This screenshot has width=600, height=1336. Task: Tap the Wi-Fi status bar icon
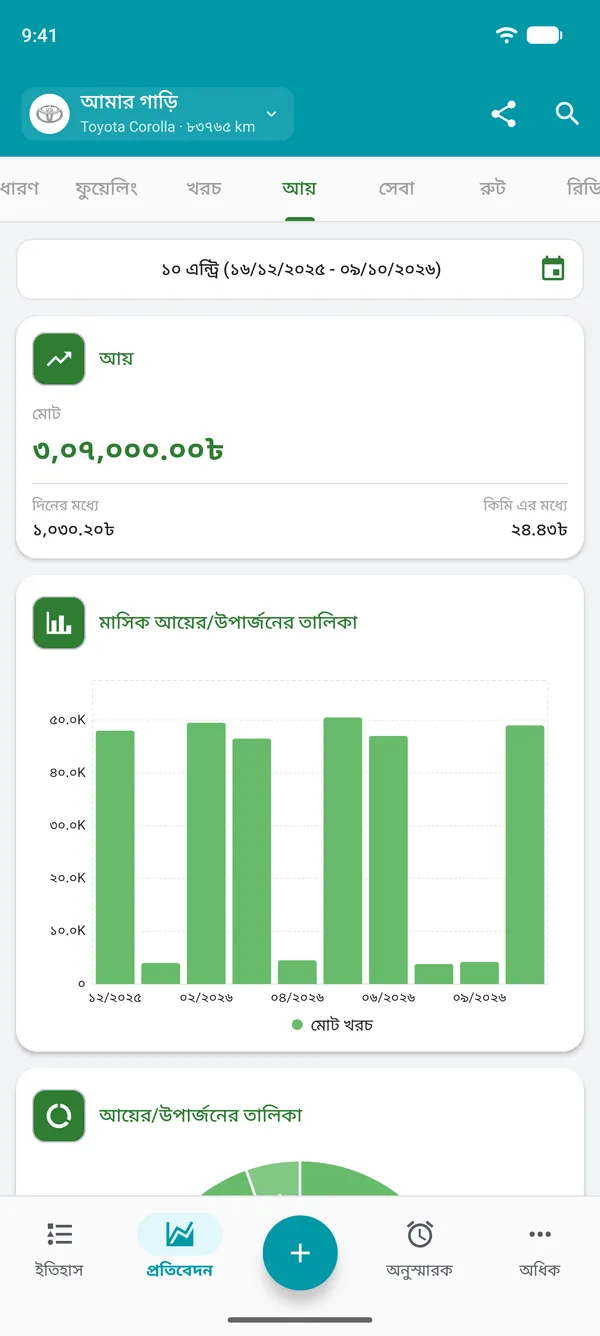coord(507,35)
